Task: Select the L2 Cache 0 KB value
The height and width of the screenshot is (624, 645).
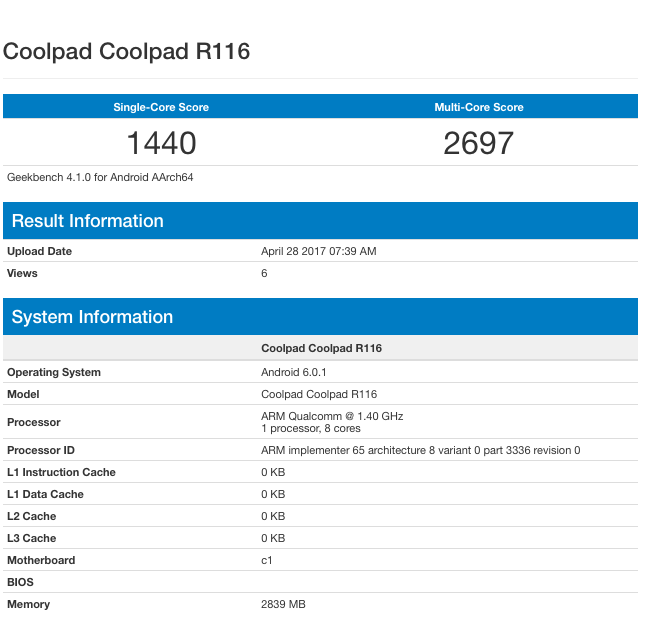Action: coord(273,516)
